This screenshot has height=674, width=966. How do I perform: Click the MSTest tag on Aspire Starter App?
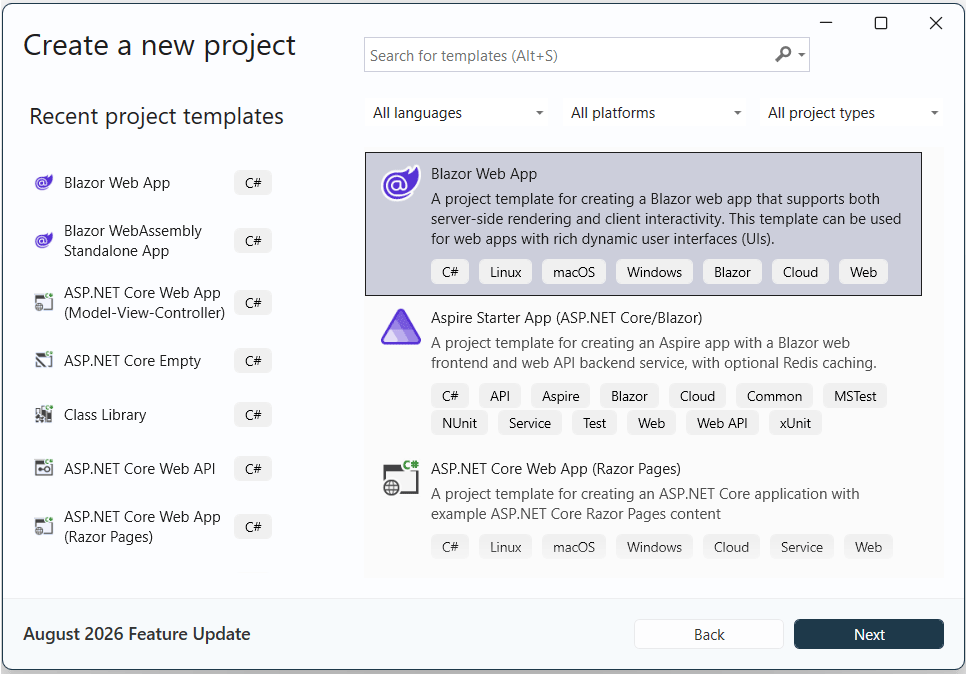tap(854, 396)
